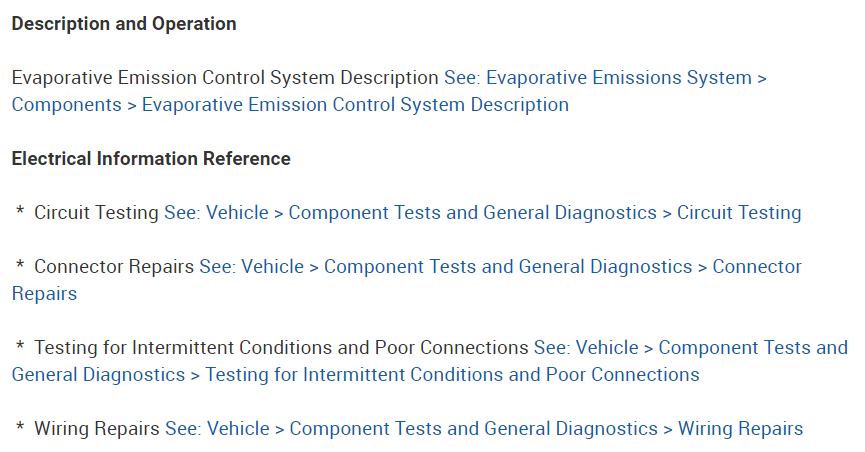Click black 'Testing for Intermittent Conditions and Poor Connections' label
This screenshot has height=452, width=865.
click(281, 348)
